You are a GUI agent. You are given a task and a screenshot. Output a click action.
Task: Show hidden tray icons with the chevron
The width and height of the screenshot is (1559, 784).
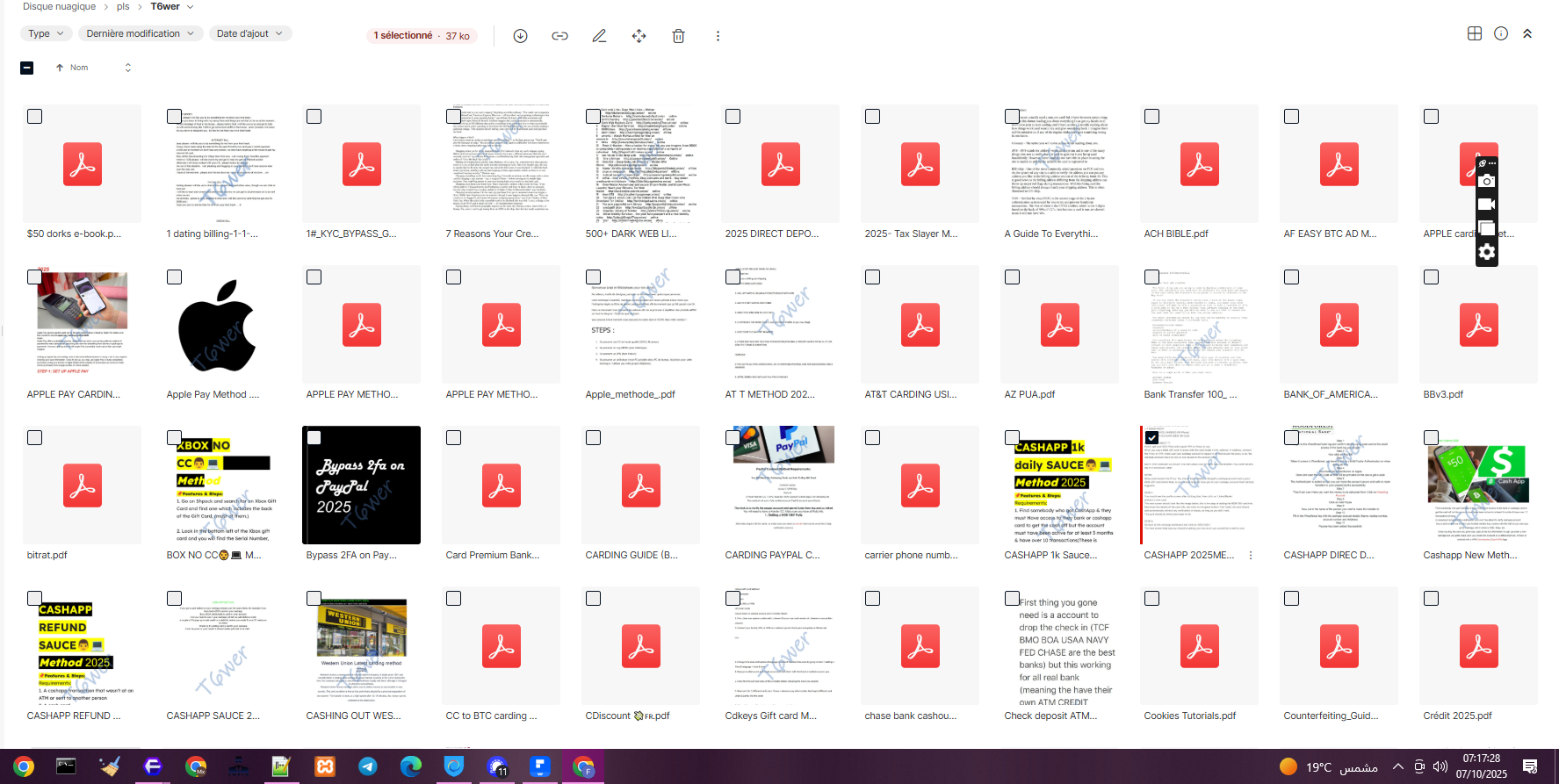tap(1398, 766)
